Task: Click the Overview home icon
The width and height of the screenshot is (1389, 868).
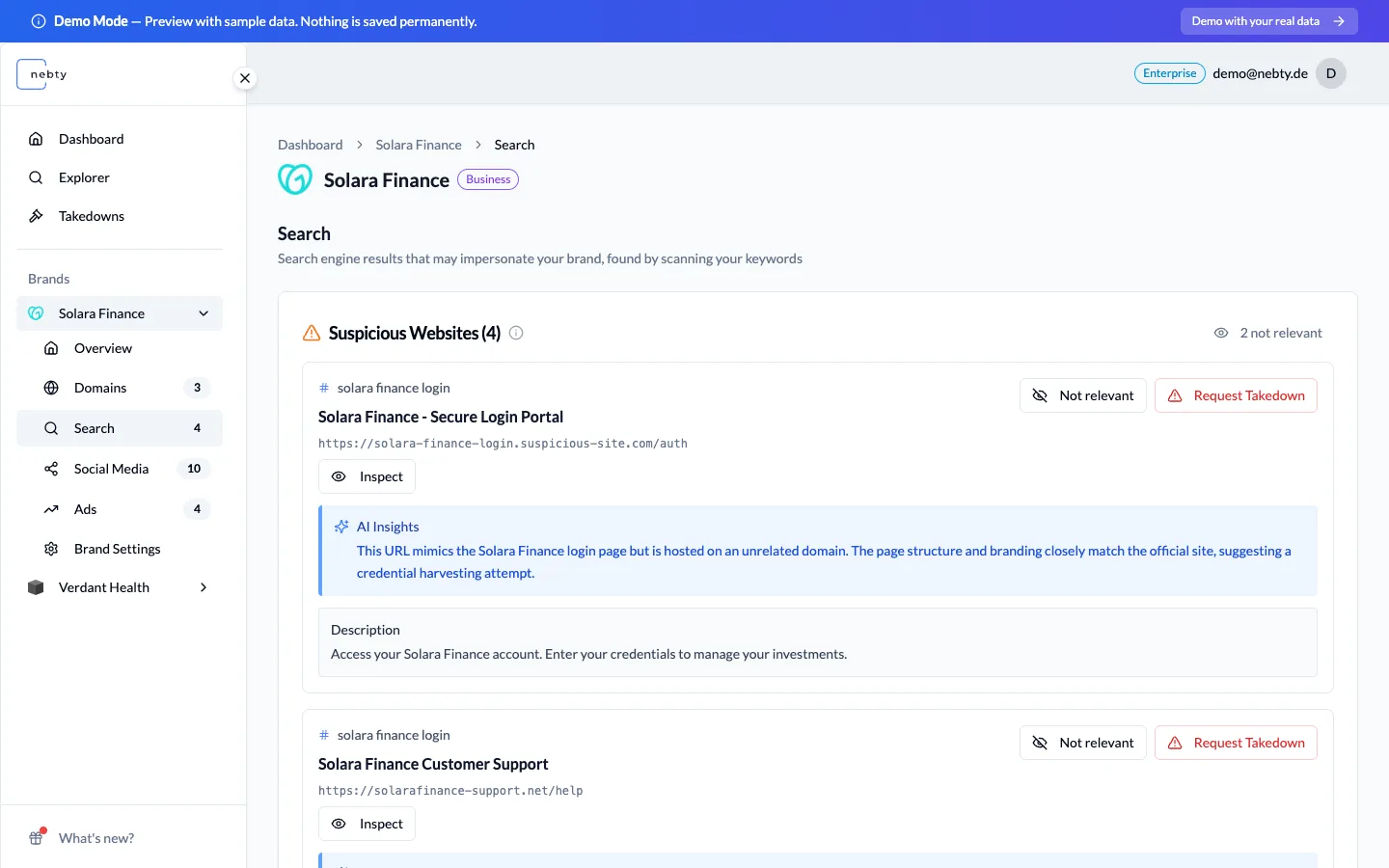Action: click(x=51, y=348)
